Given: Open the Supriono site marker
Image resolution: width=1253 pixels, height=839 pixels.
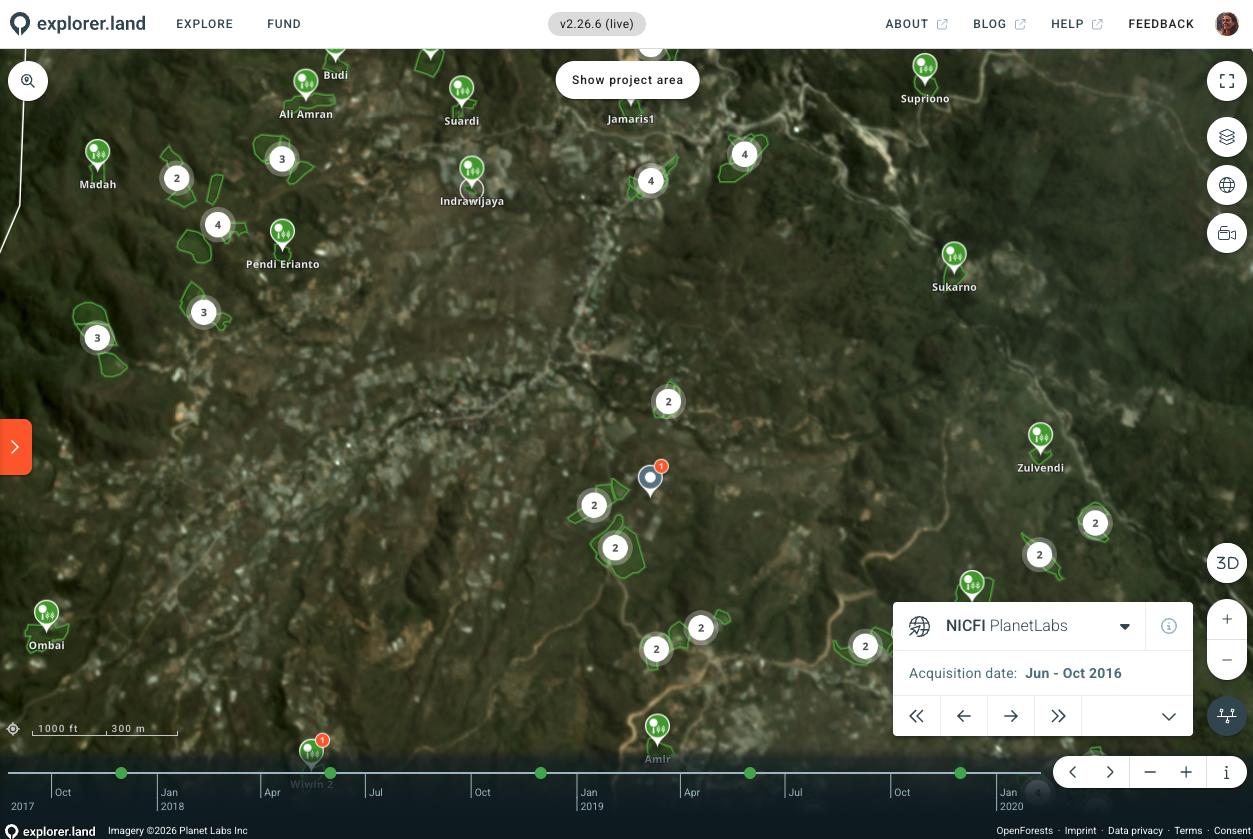Looking at the screenshot, I should point(925,69).
